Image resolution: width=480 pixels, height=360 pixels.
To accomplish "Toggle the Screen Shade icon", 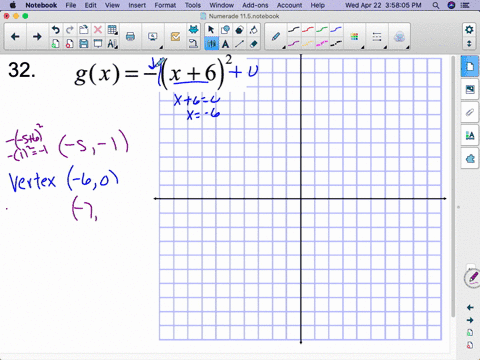I will pyautogui.click(x=98, y=44).
